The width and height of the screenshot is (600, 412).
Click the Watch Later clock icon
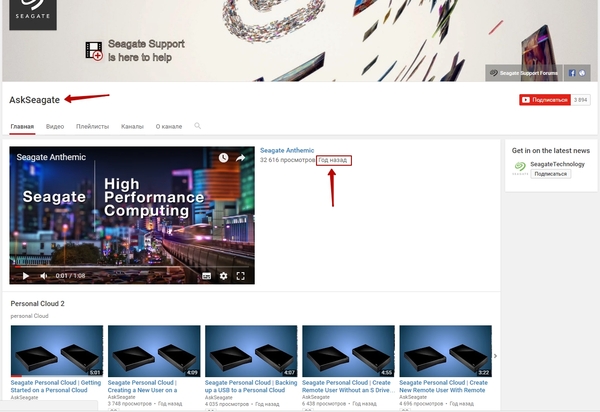(x=223, y=158)
